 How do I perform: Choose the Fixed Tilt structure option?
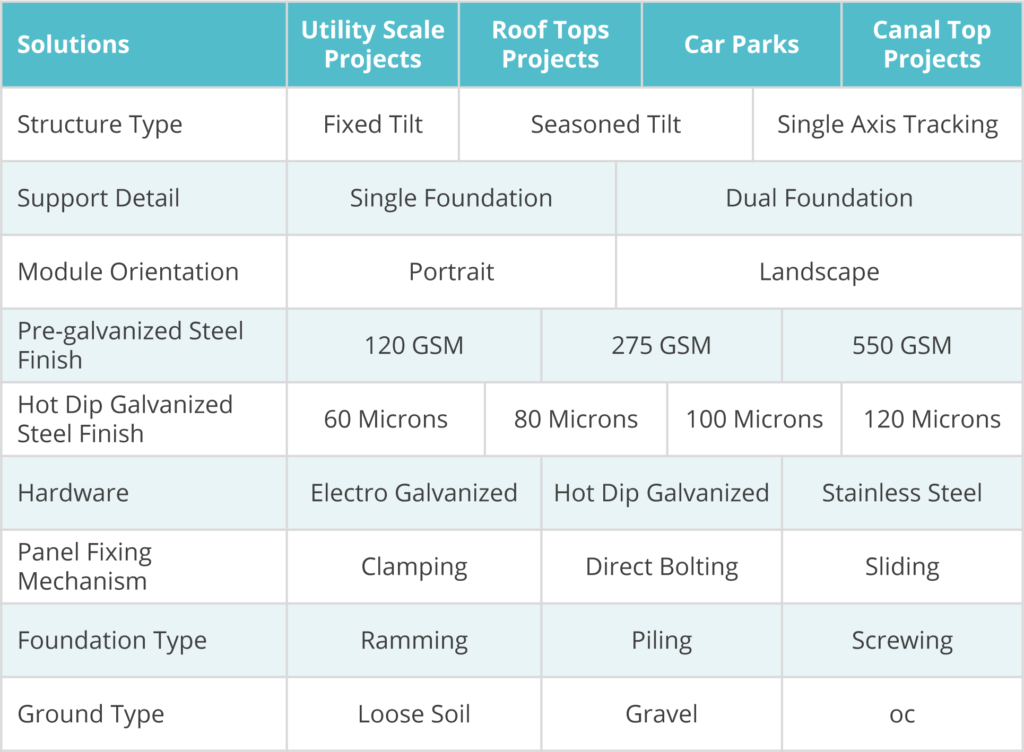coord(373,125)
